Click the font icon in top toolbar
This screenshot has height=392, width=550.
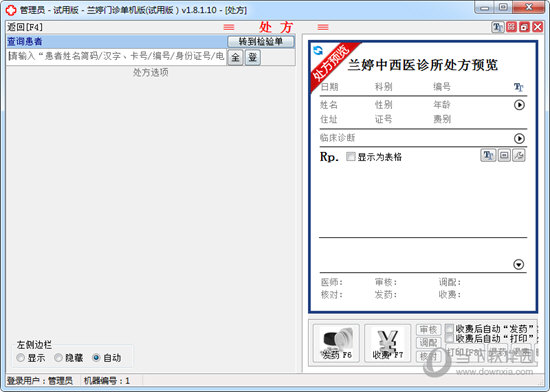[497, 27]
